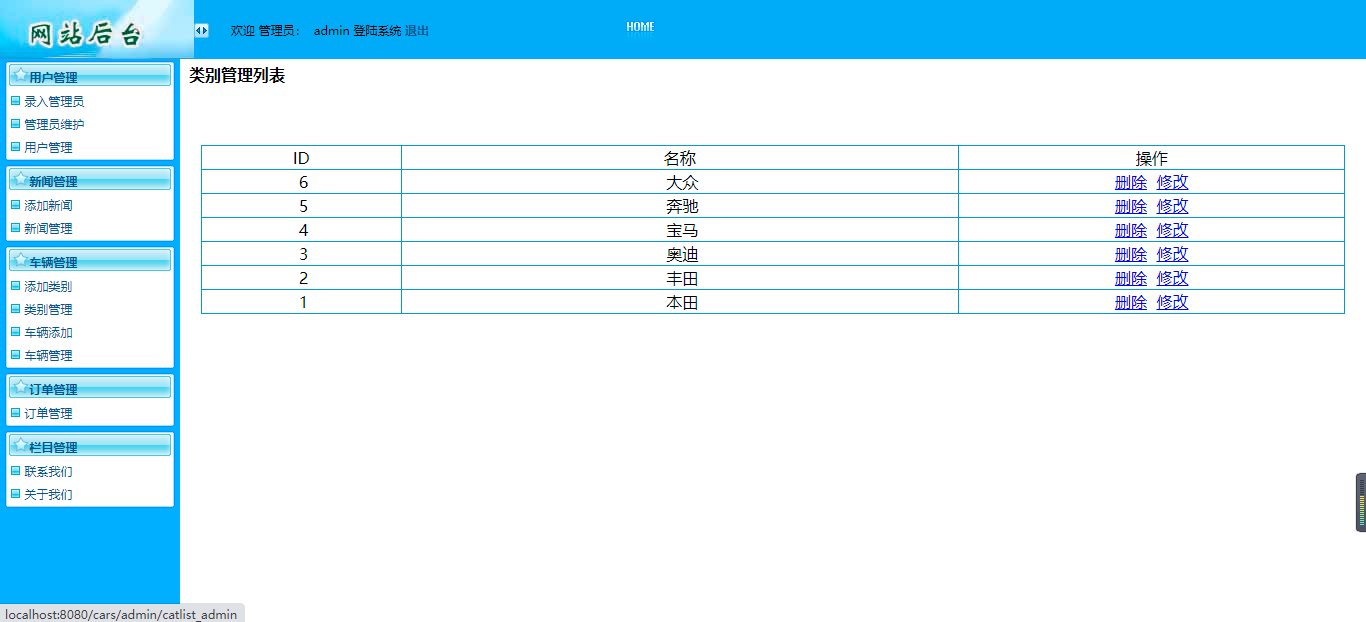Edit the 奥迪 category row
This screenshot has height=622, width=1366.
(1173, 254)
